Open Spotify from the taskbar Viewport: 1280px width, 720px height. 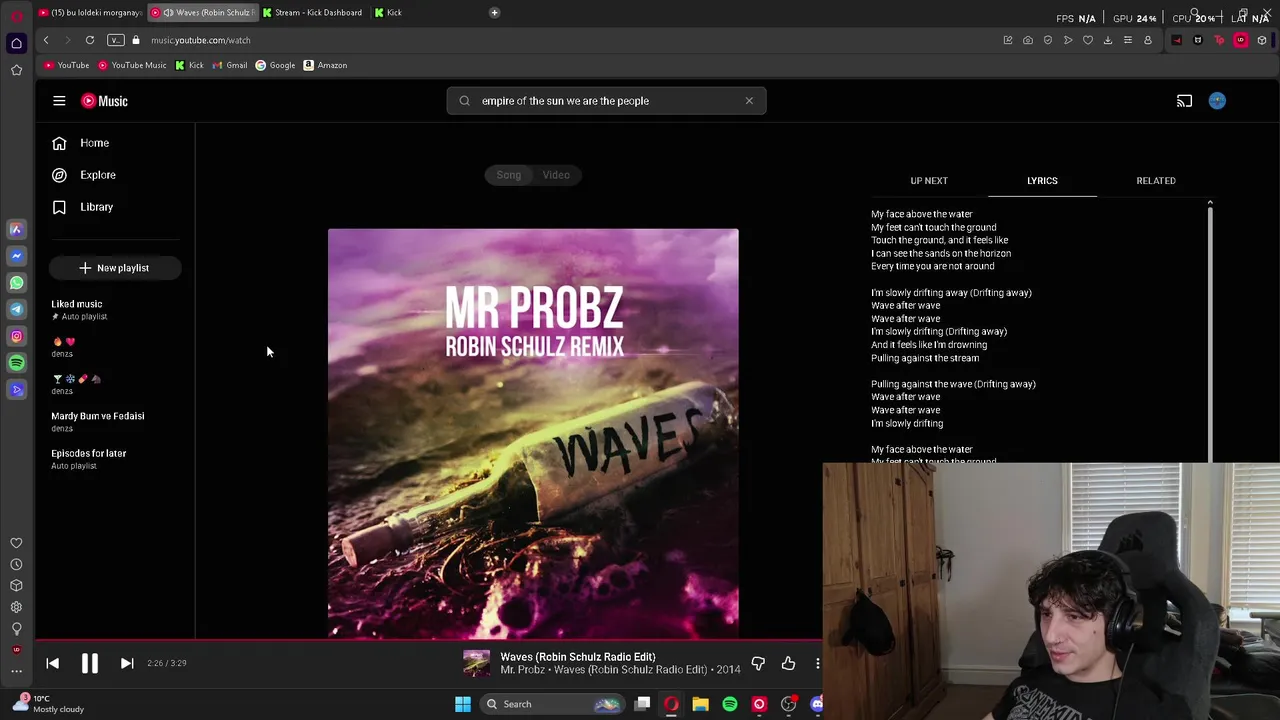tap(730, 704)
